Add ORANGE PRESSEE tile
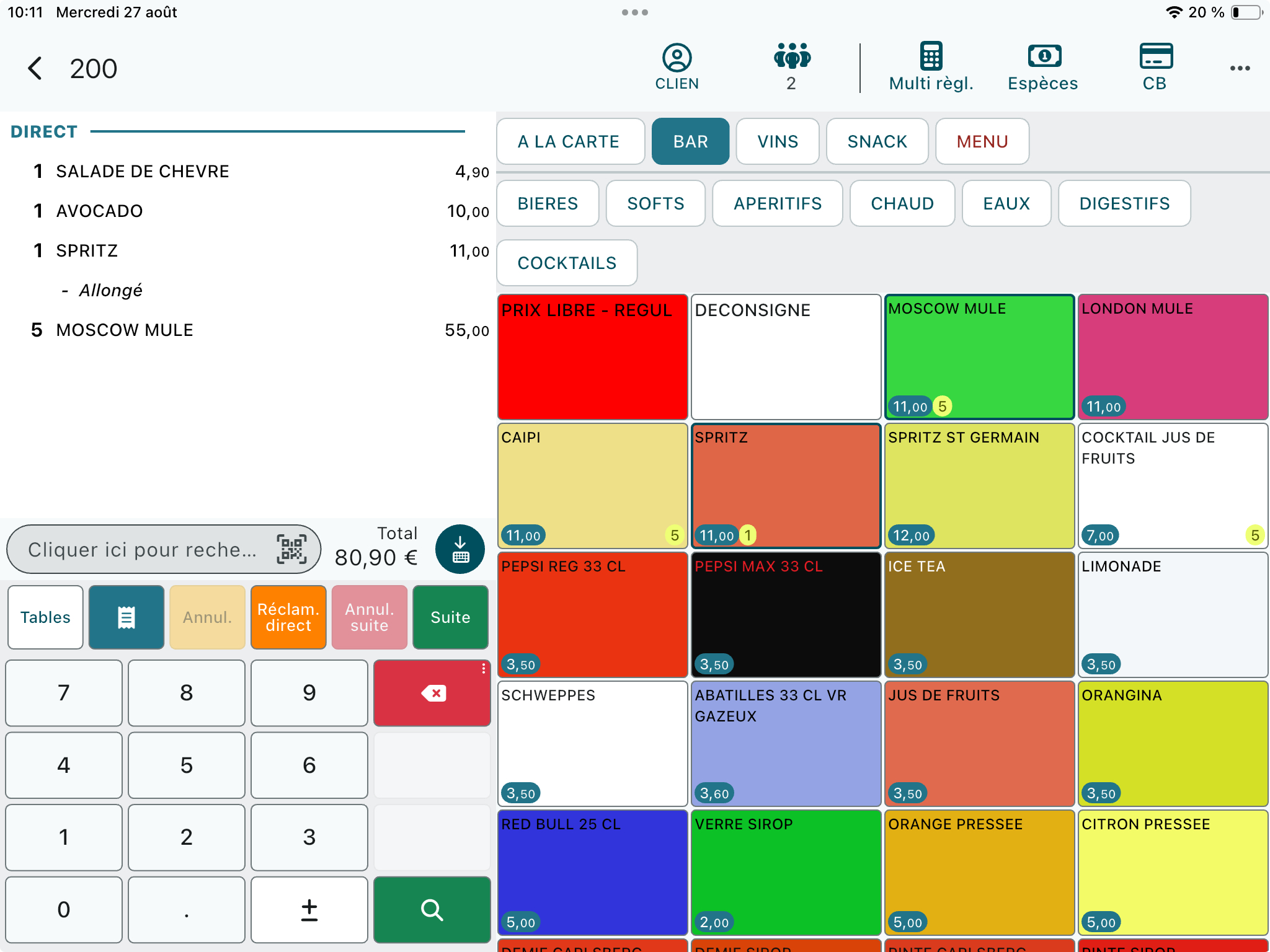The height and width of the screenshot is (952, 1270). pyautogui.click(x=980, y=873)
